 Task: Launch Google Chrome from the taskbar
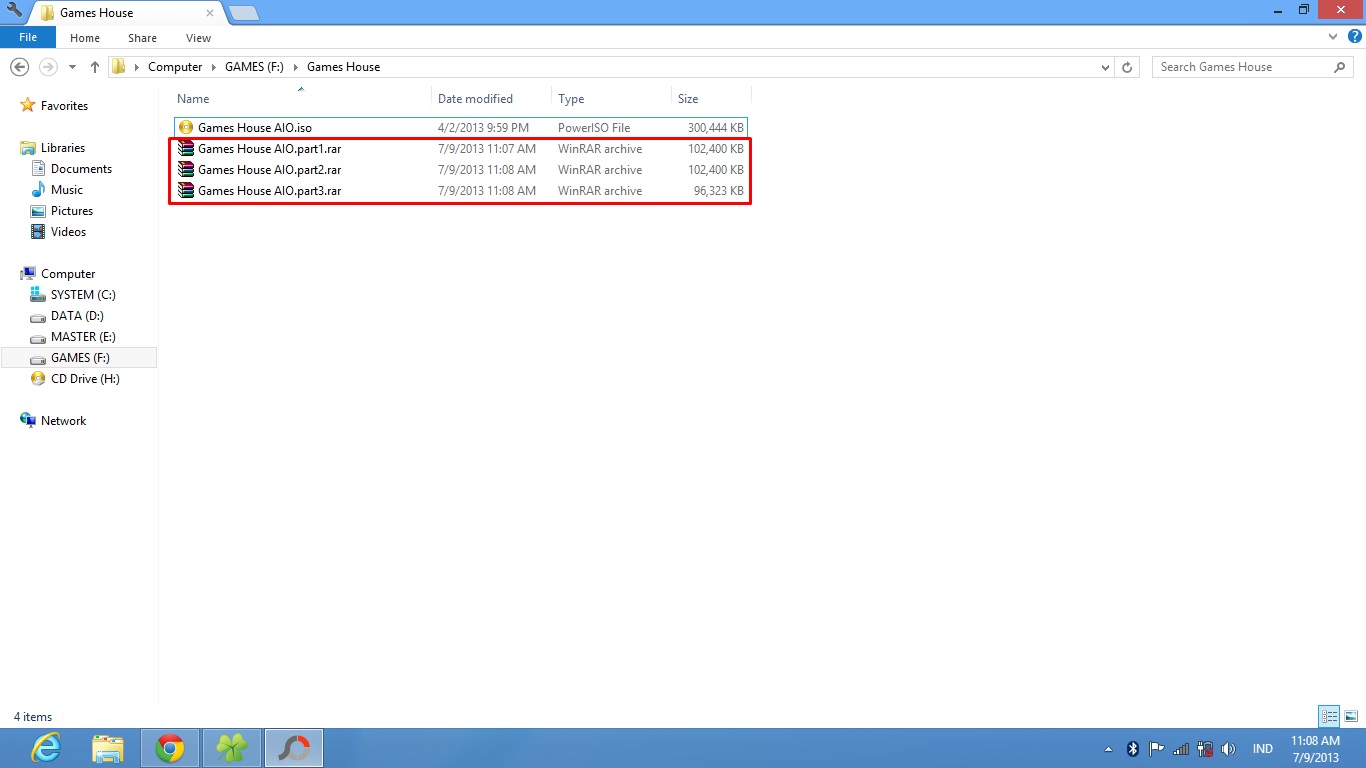click(x=170, y=748)
